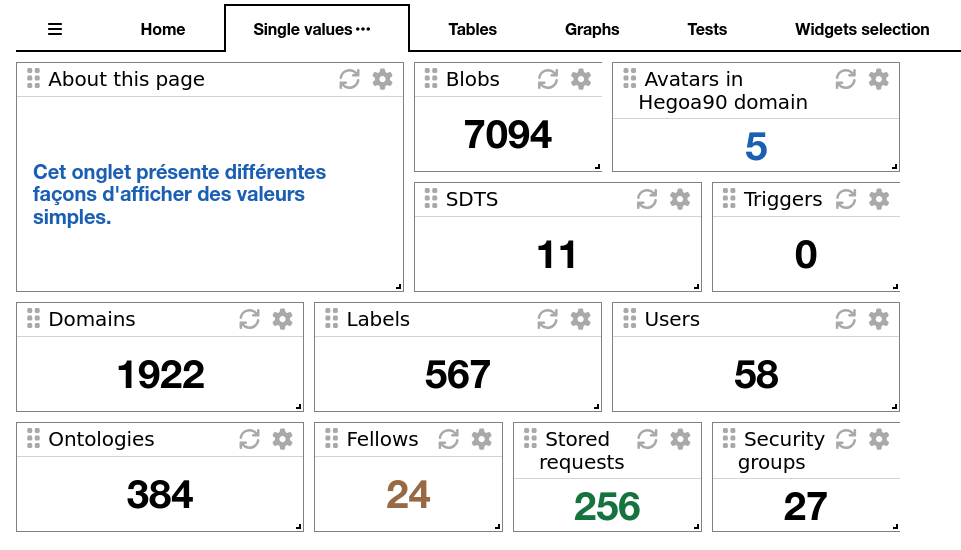Go to the Widgets selection tab
The width and height of the screenshot is (961, 550).
862,29
